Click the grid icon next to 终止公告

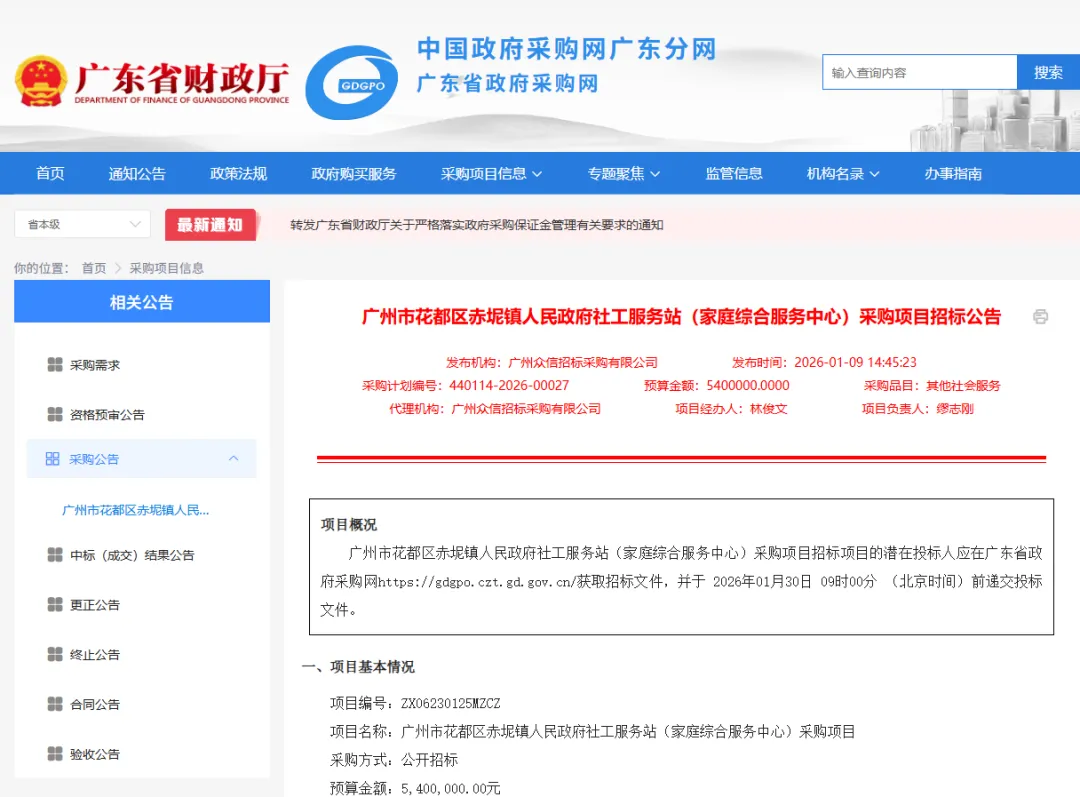pyautogui.click(x=55, y=654)
